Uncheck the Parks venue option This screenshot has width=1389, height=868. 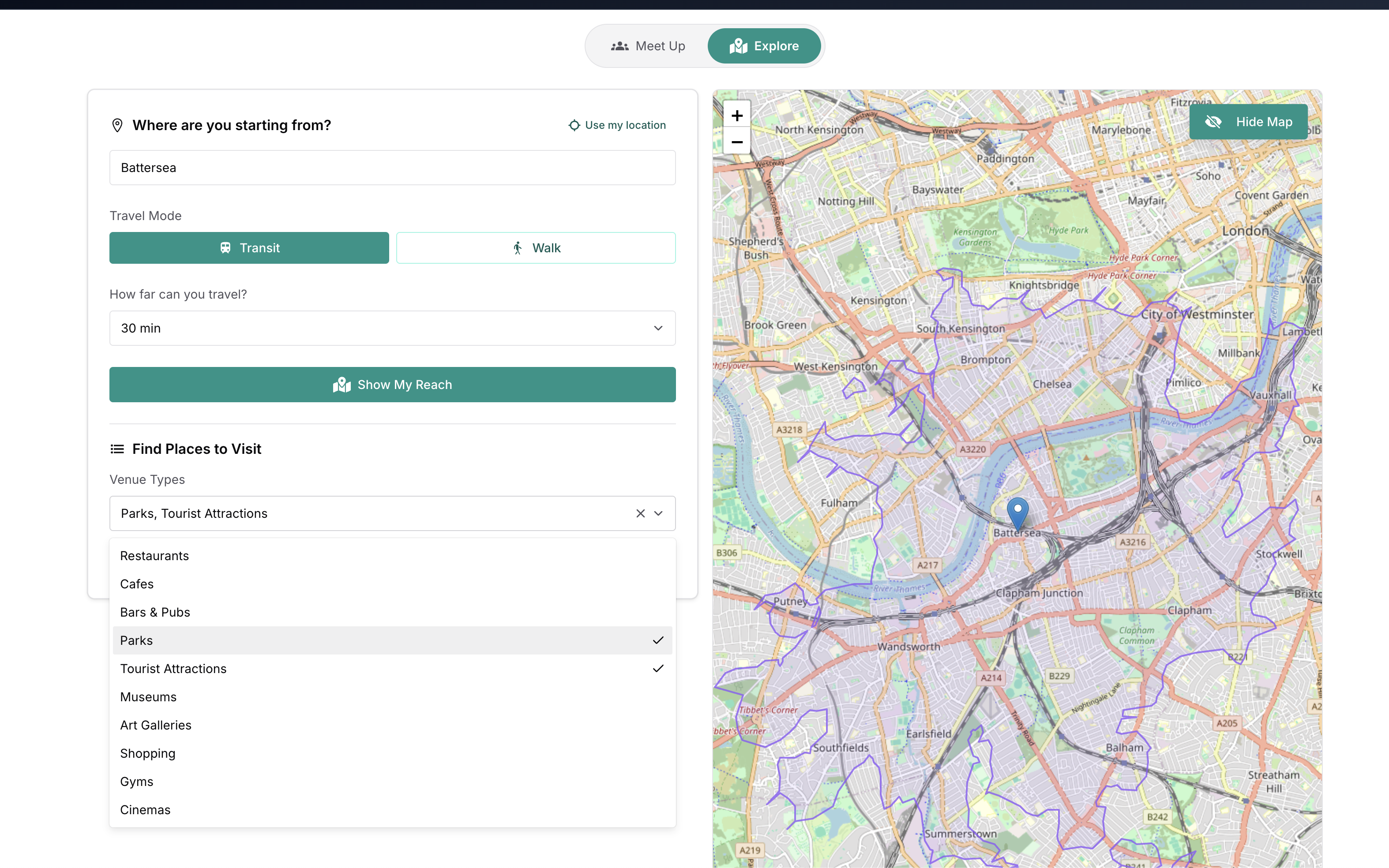(392, 640)
